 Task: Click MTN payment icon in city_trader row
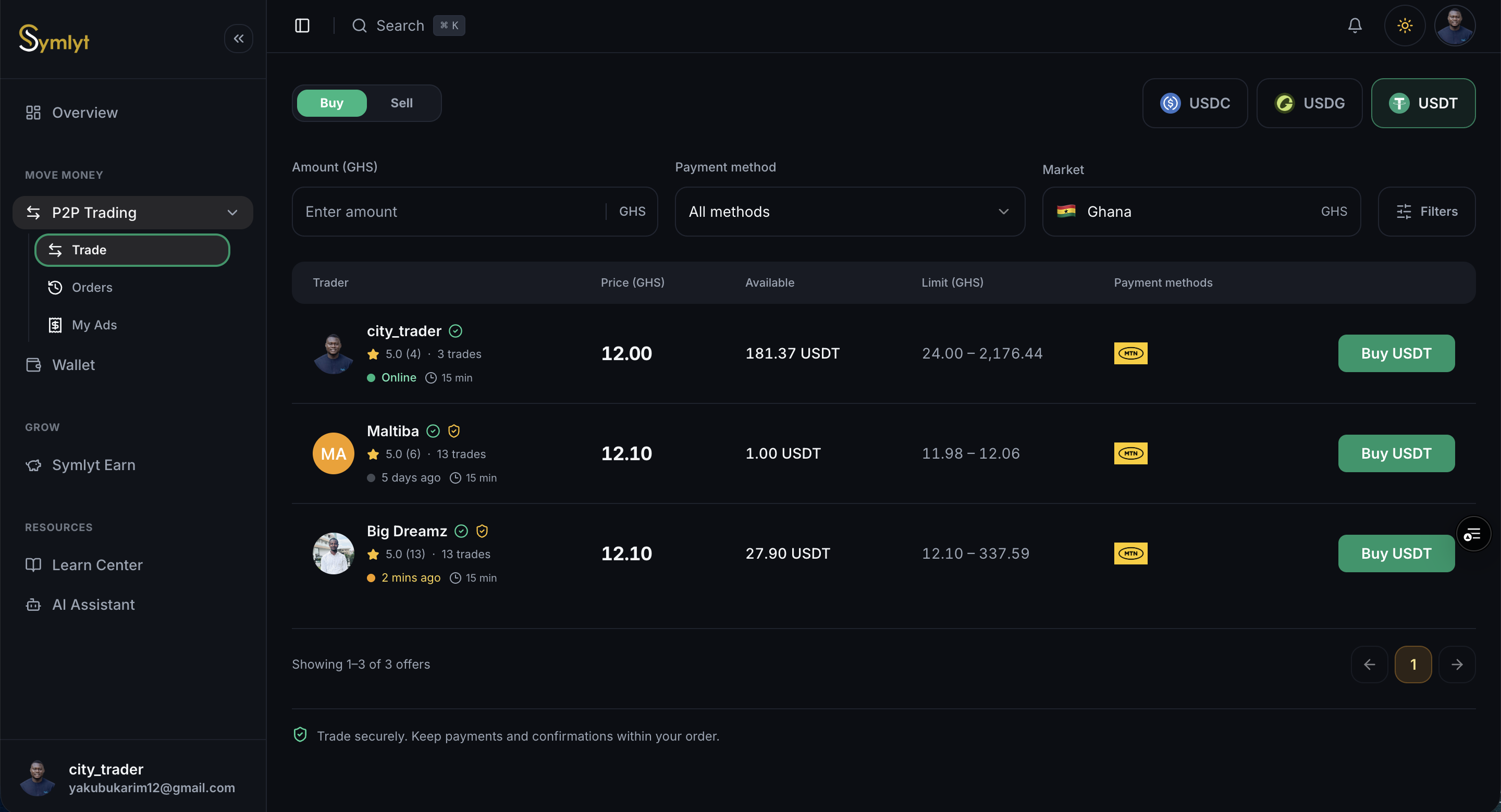(x=1130, y=353)
